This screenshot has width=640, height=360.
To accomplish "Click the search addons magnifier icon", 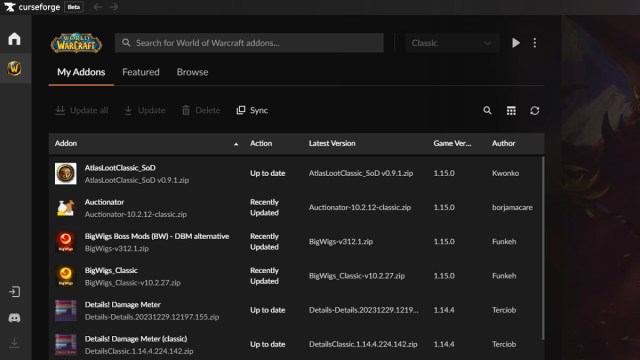I will [487, 110].
